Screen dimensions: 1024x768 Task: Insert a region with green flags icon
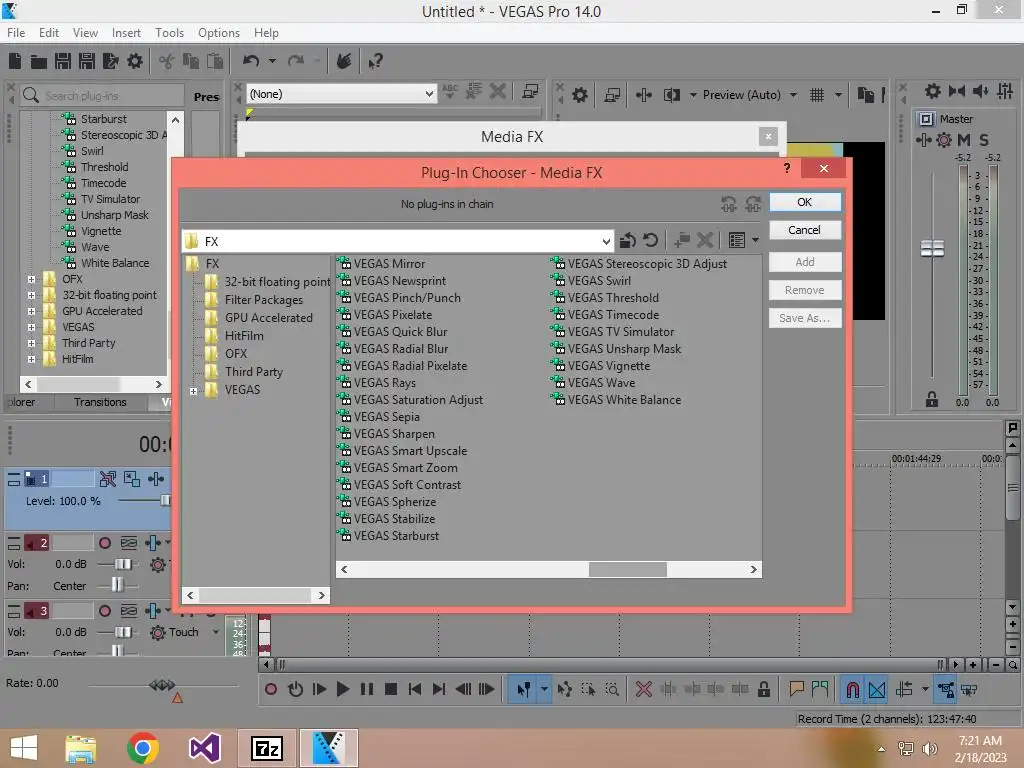pyautogui.click(x=820, y=689)
